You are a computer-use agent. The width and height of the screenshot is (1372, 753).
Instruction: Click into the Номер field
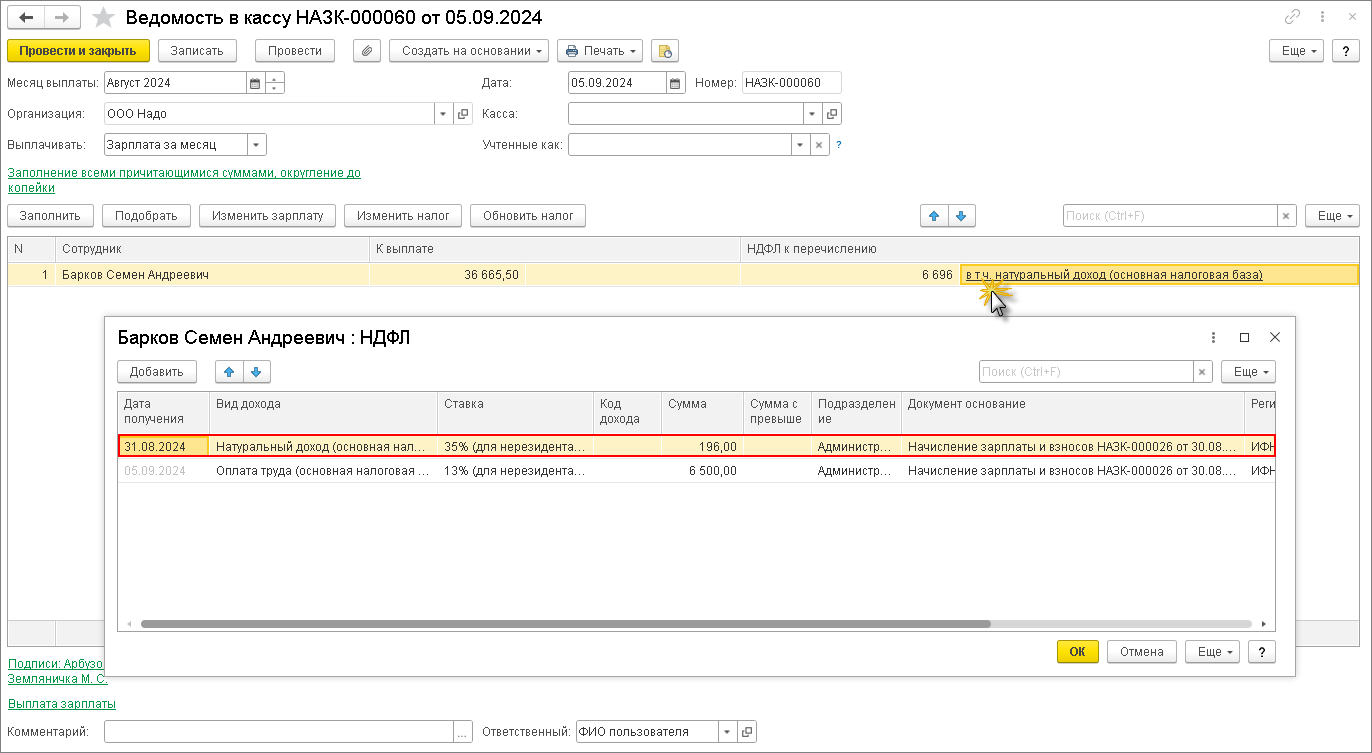coord(791,83)
